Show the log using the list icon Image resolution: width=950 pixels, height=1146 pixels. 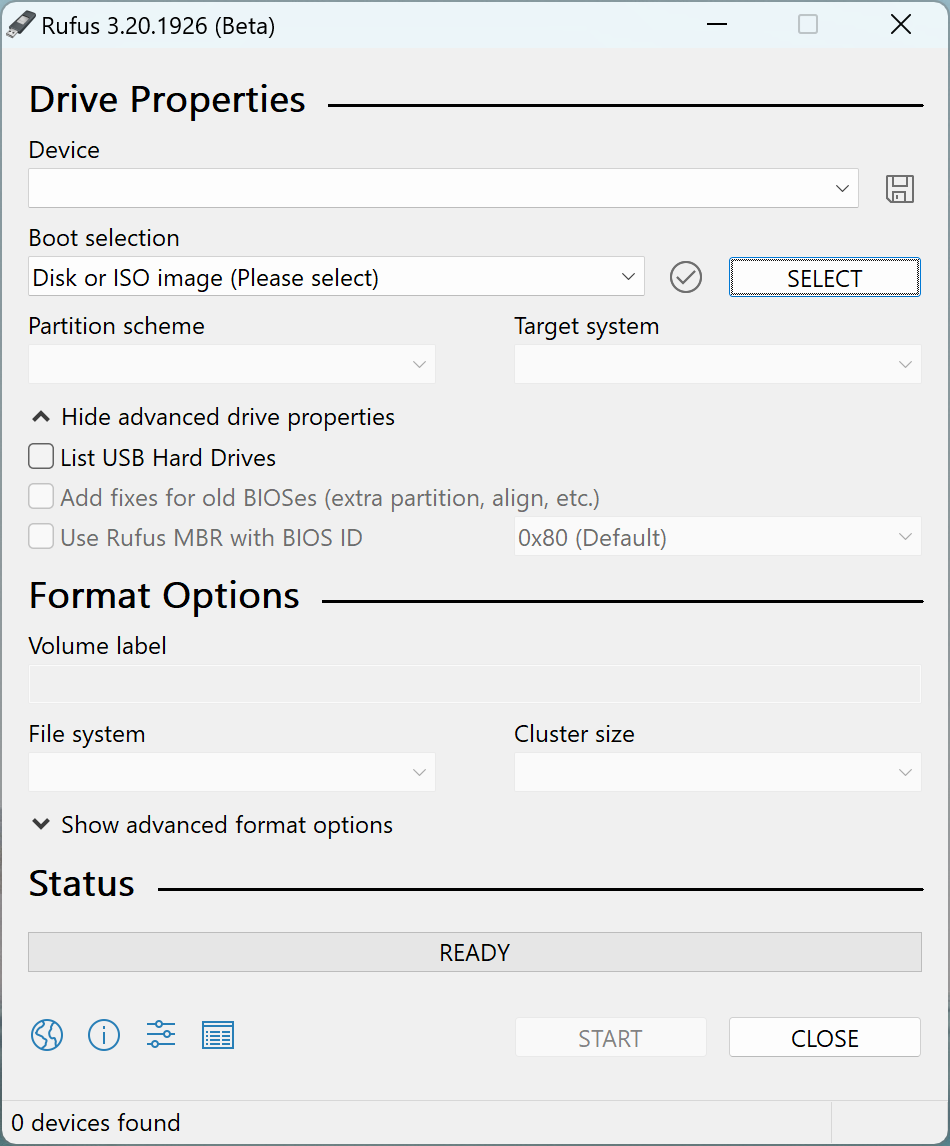218,1035
